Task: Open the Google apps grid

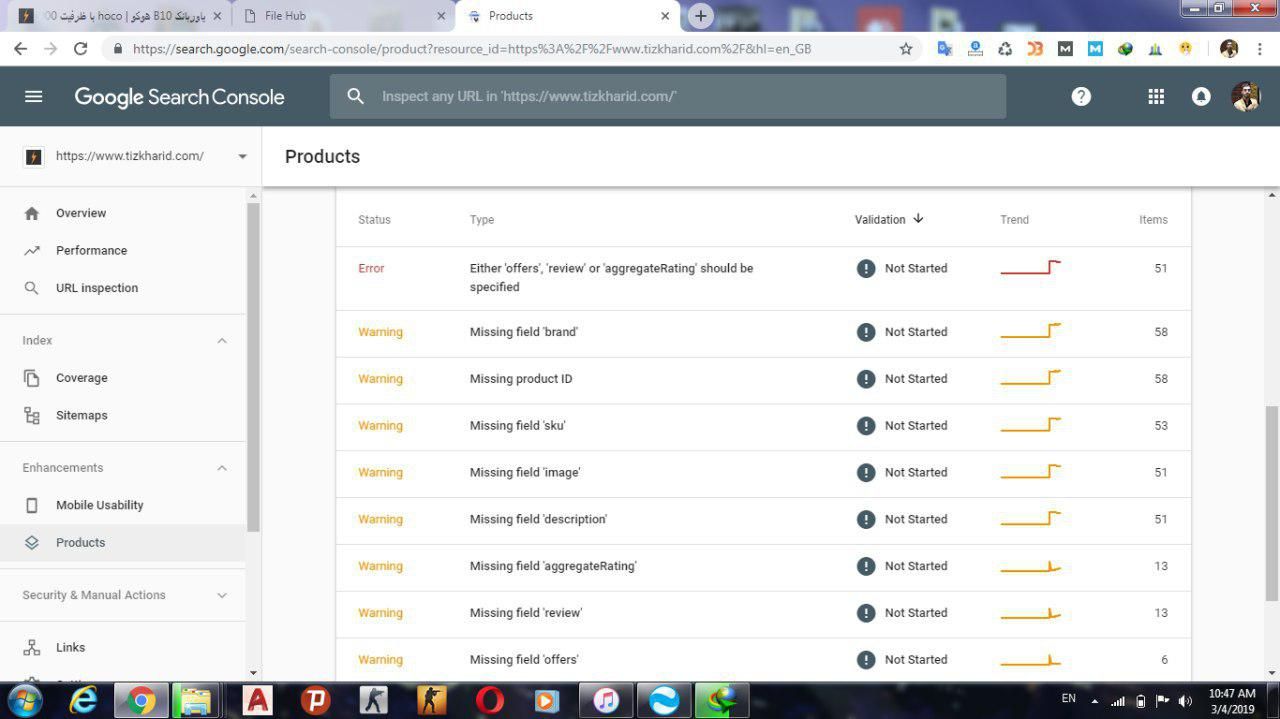Action: [x=1156, y=96]
